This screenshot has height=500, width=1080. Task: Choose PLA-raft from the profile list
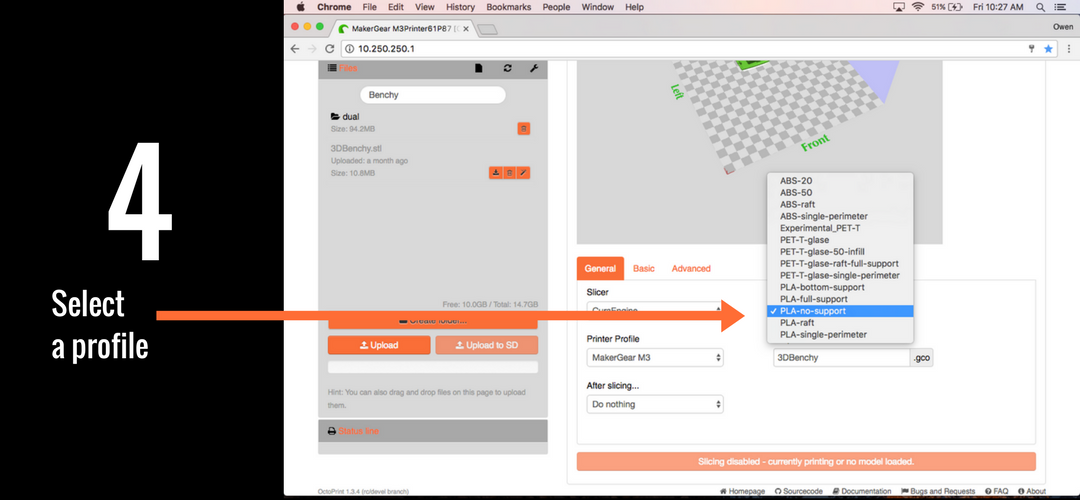pyautogui.click(x=797, y=323)
